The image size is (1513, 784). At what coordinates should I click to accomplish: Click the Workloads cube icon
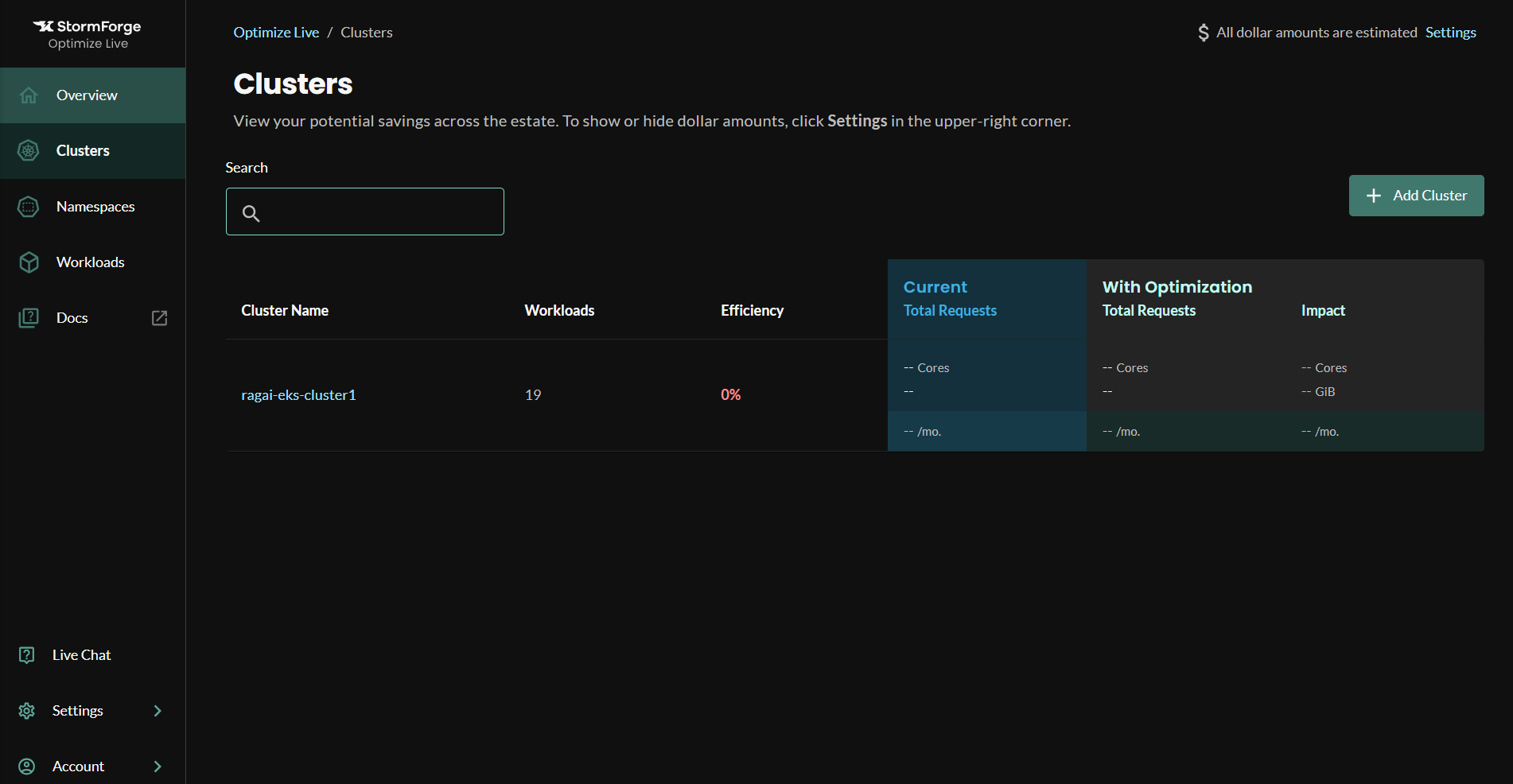pos(29,262)
